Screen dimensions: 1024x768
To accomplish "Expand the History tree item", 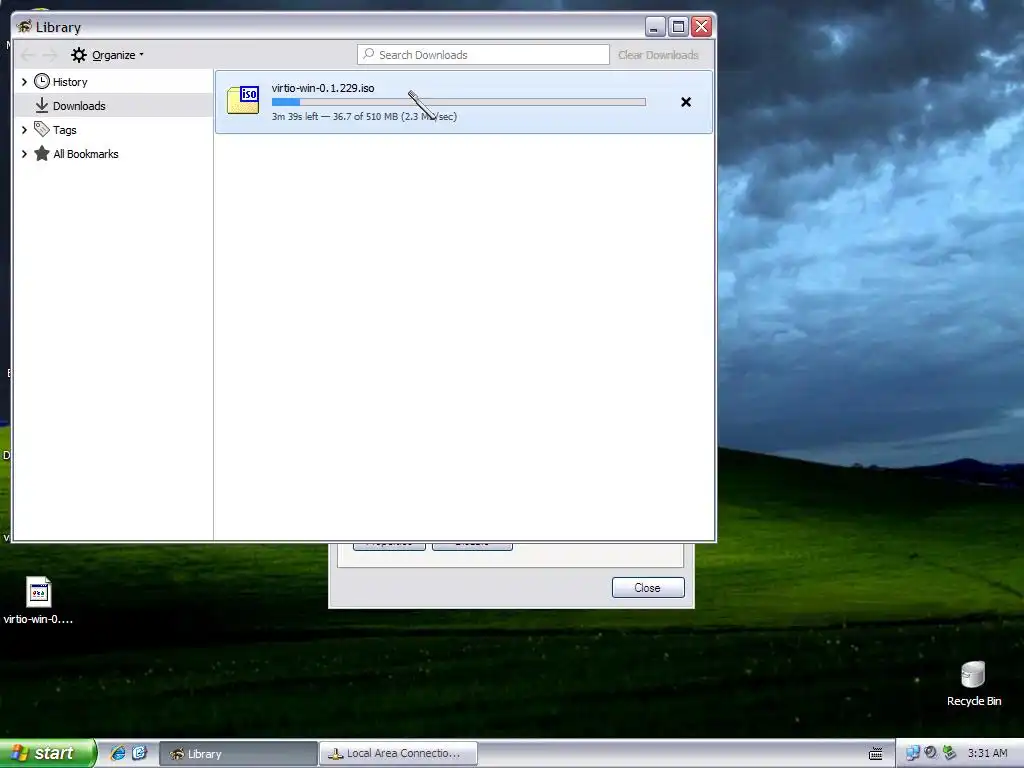I will [24, 82].
